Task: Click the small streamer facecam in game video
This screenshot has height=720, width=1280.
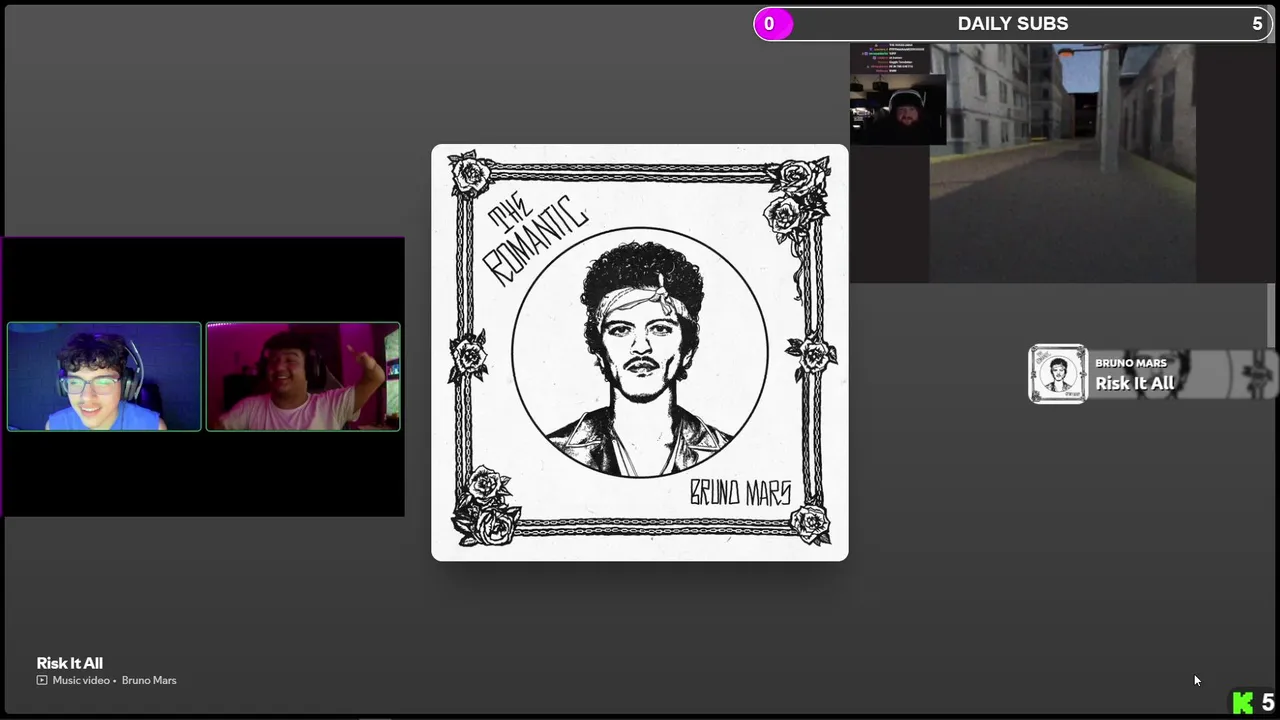Action: click(x=898, y=109)
